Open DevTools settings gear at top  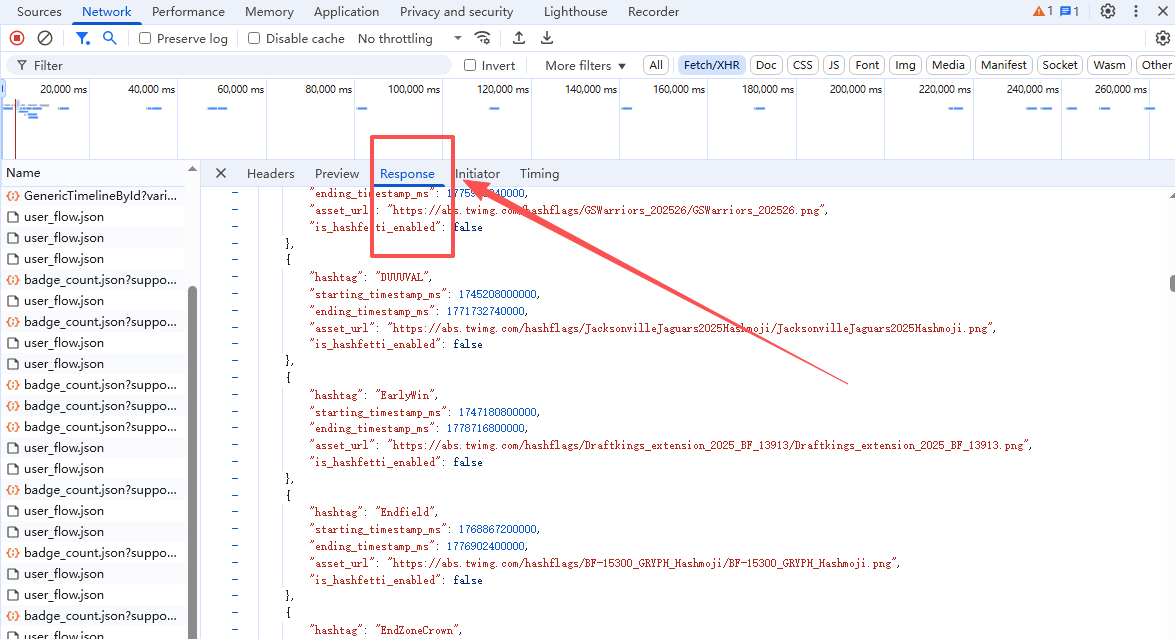tap(1108, 11)
